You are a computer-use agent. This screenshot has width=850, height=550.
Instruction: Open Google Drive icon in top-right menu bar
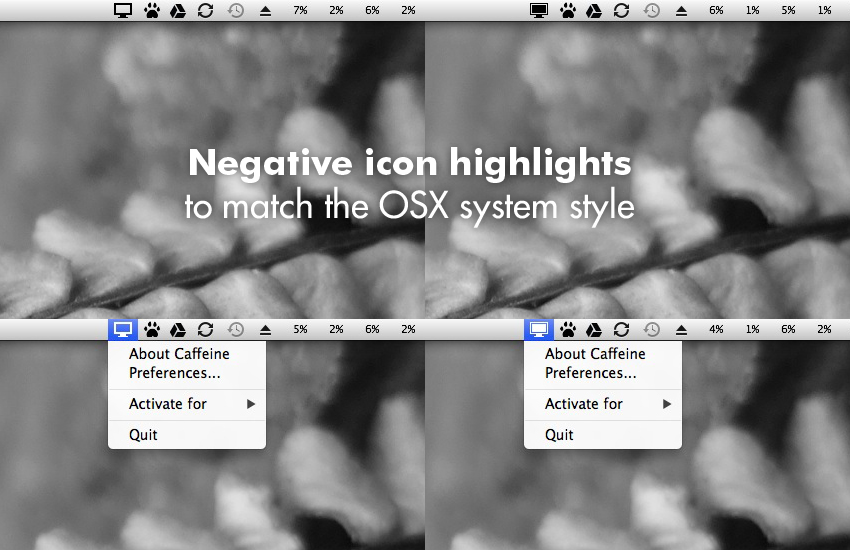tap(594, 11)
